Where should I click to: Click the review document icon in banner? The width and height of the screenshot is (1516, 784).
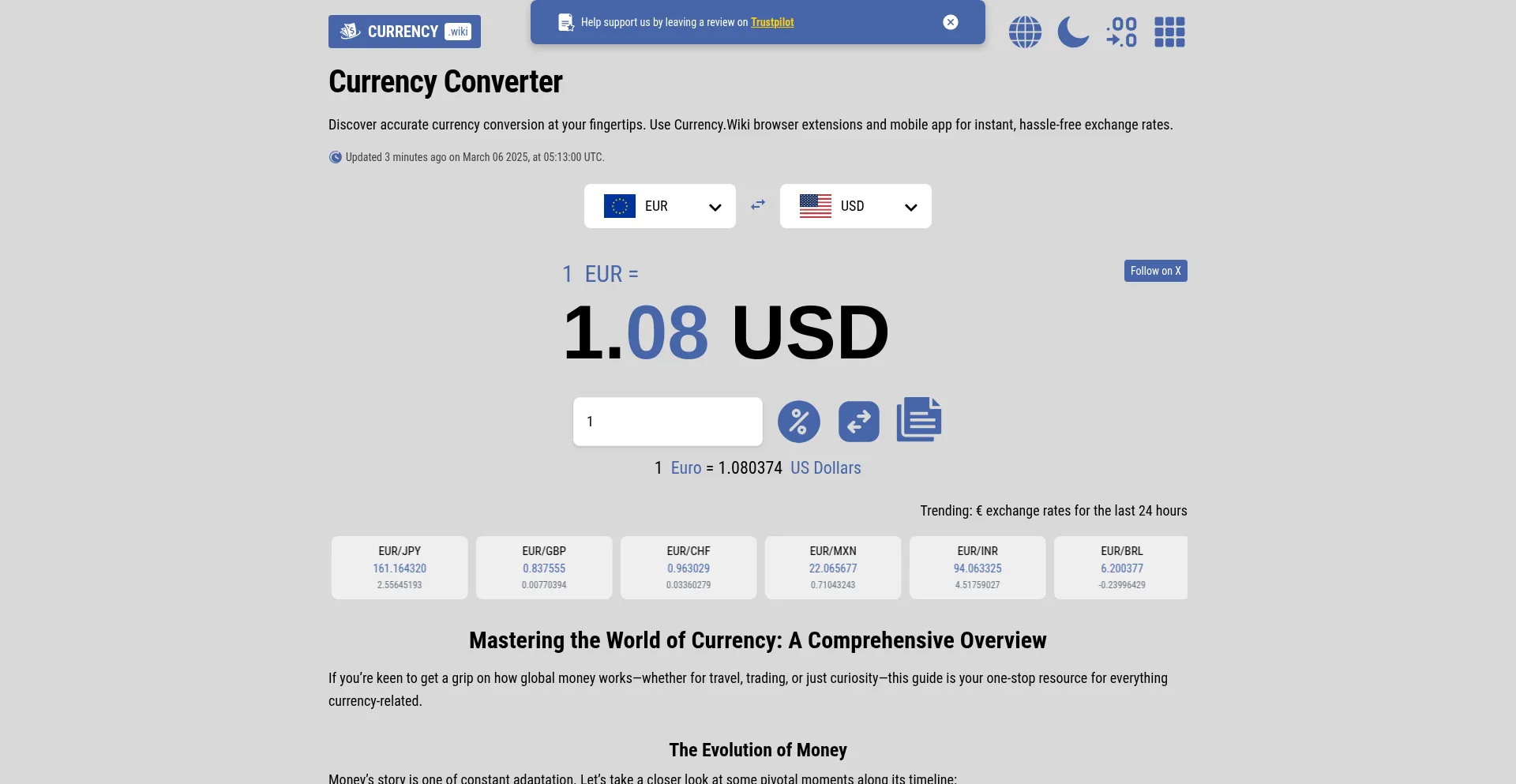tap(566, 22)
